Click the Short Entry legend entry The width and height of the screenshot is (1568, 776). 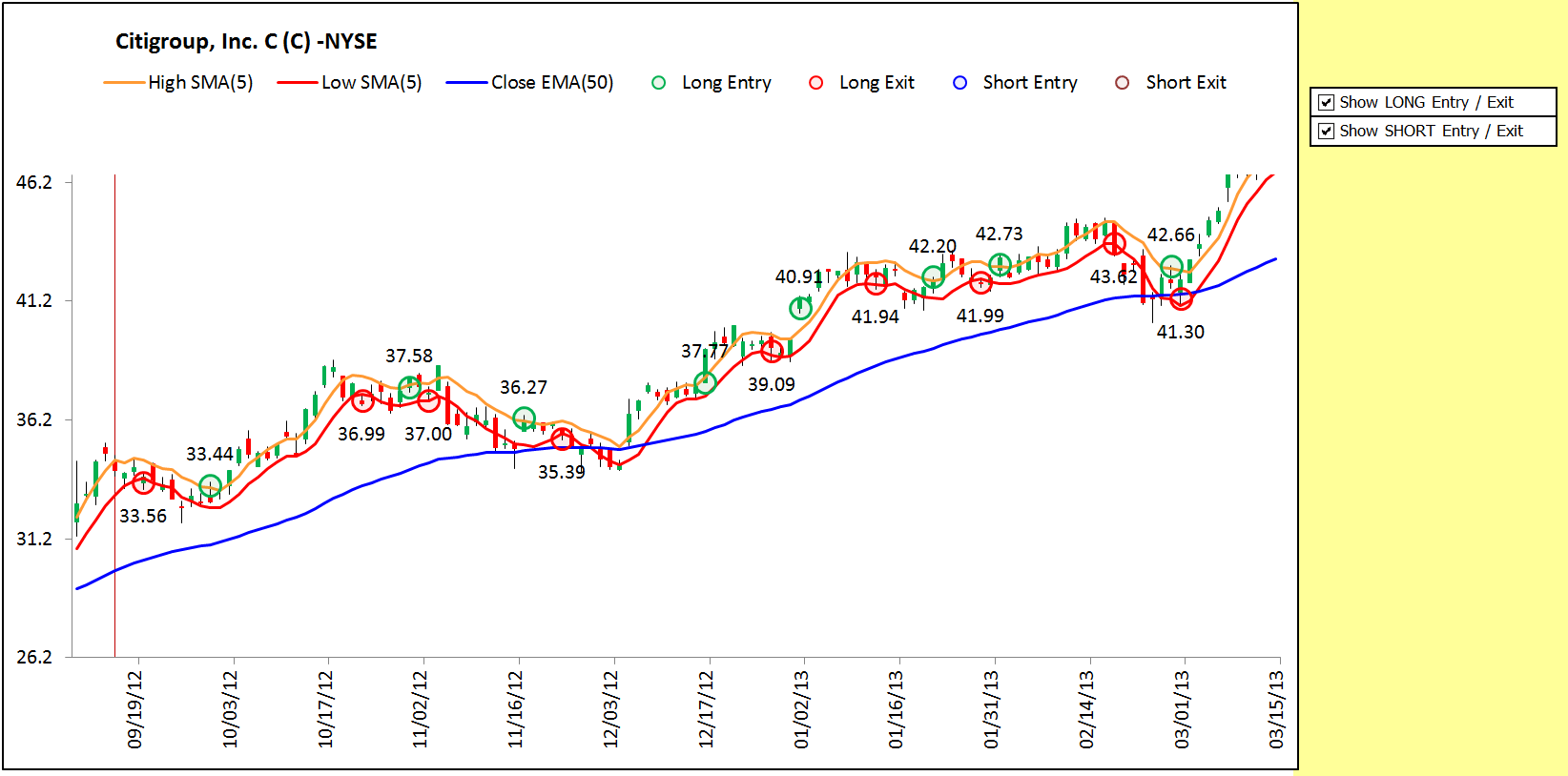point(1016,83)
